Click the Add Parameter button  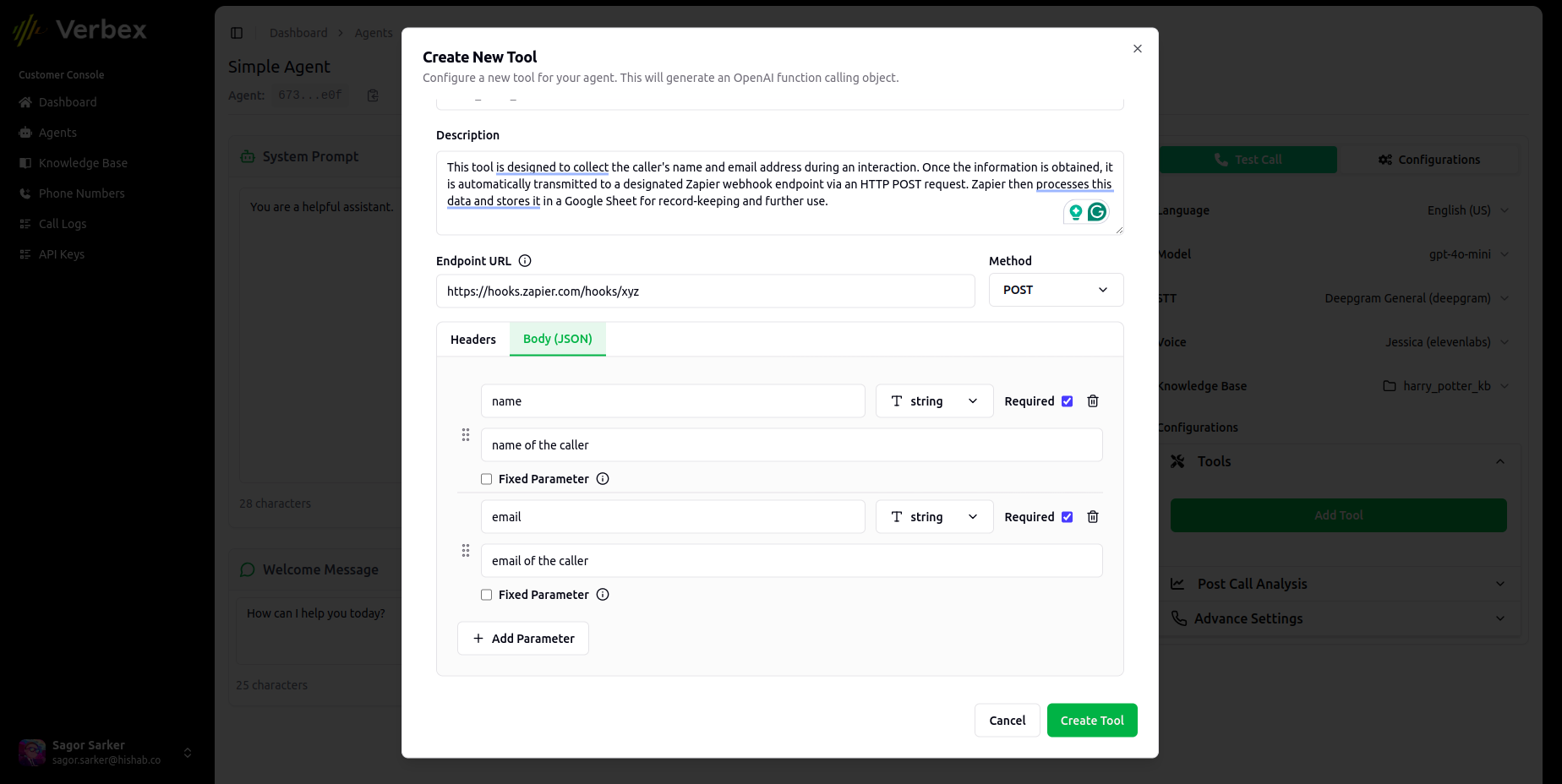(523, 639)
